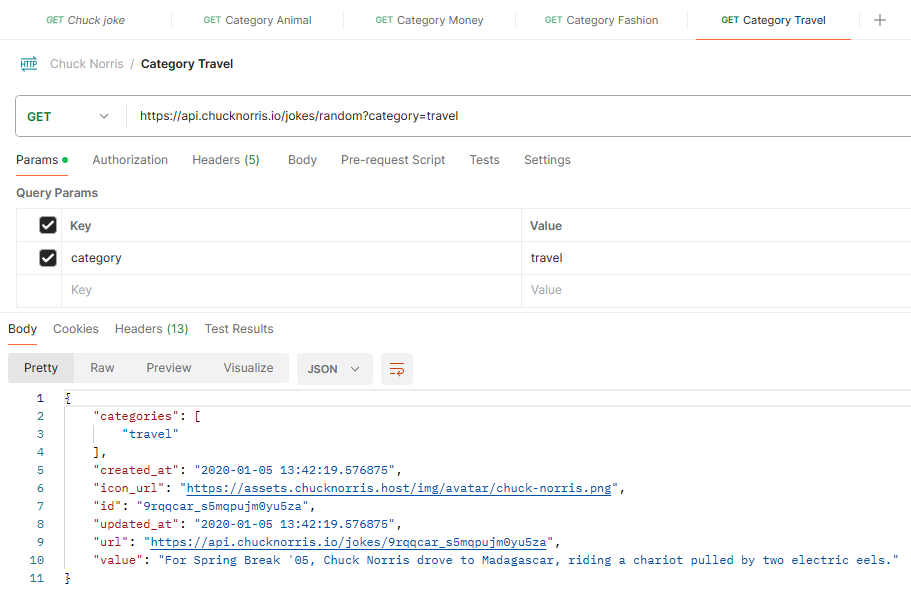911x592 pixels.
Task: Open the GET method dropdown
Action: click(69, 116)
